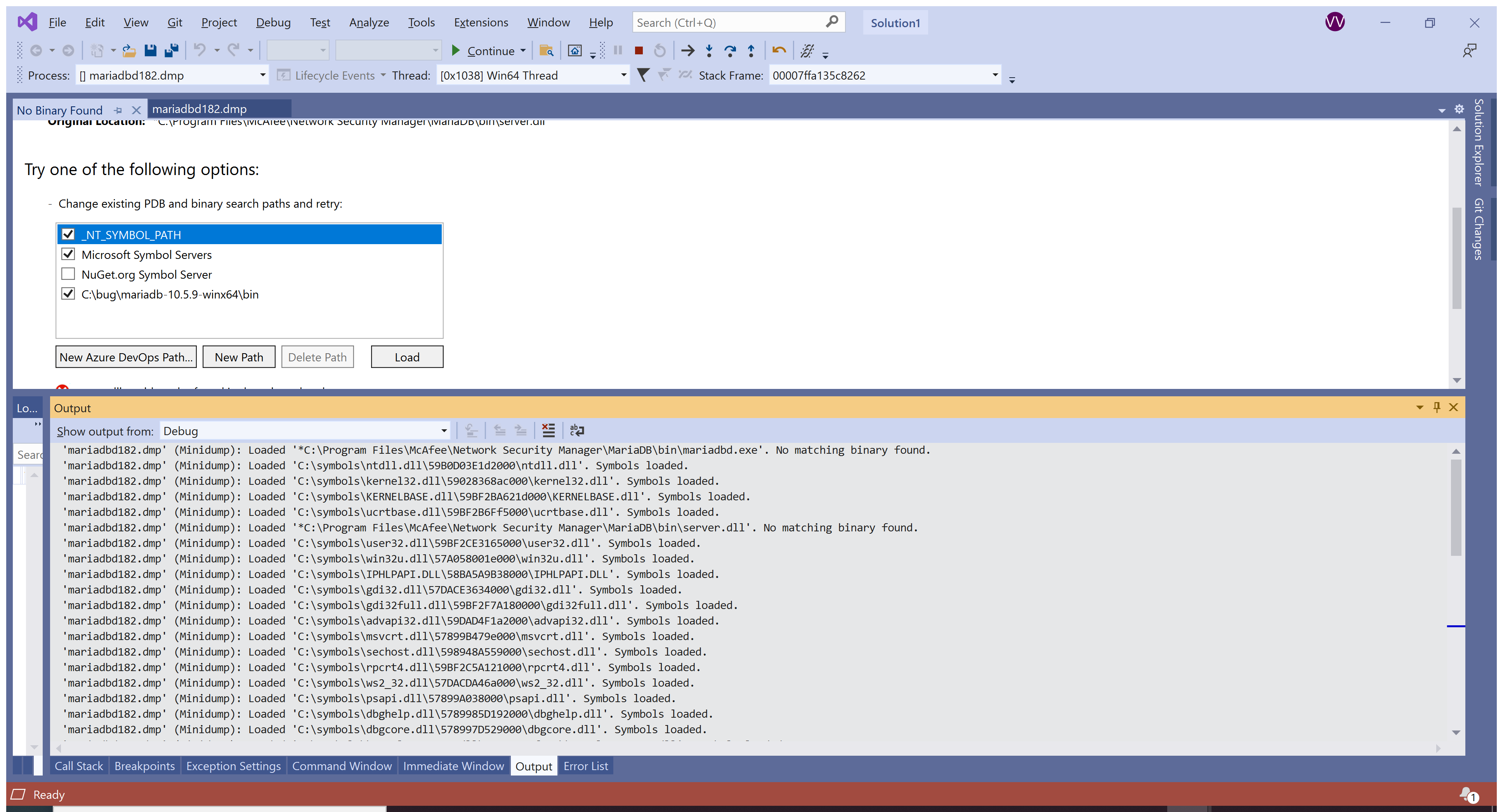Viewport: 1503px width, 812px height.
Task: Enable the NuGet.org Symbol Server checkbox
Action: pyautogui.click(x=68, y=274)
